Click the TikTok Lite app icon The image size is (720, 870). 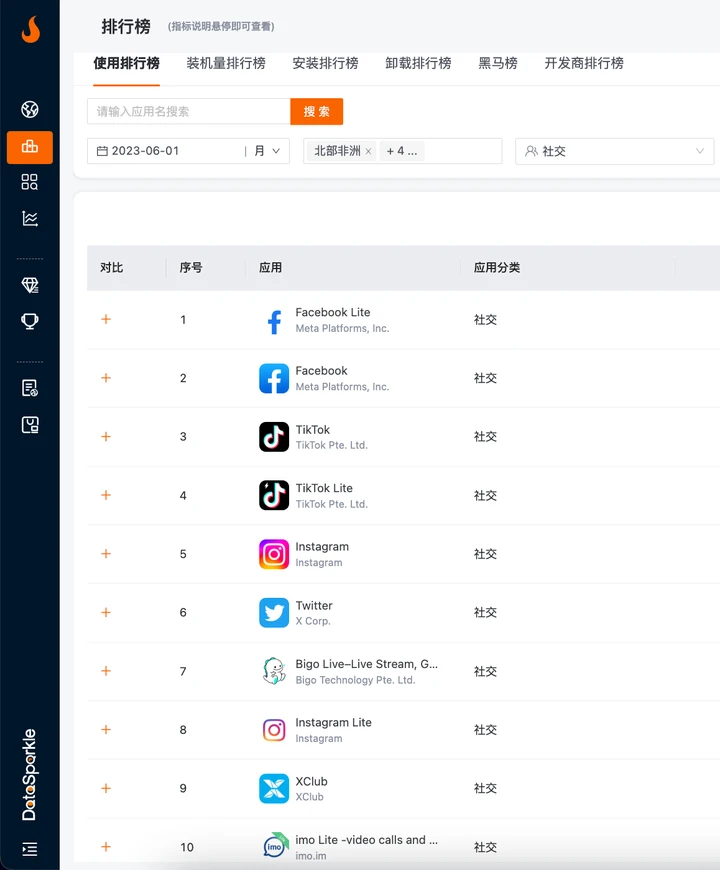coord(274,495)
